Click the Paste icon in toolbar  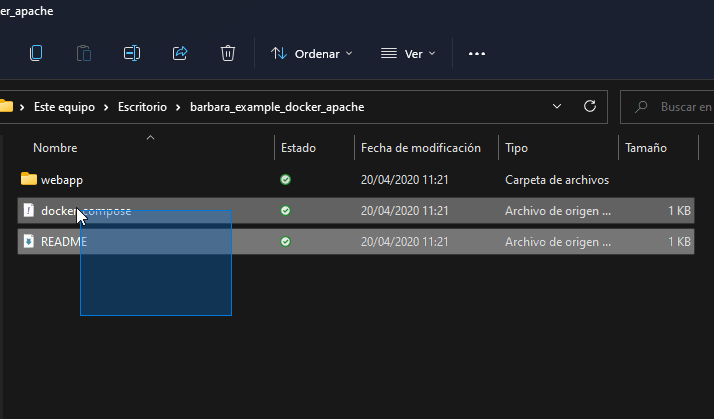(x=84, y=53)
